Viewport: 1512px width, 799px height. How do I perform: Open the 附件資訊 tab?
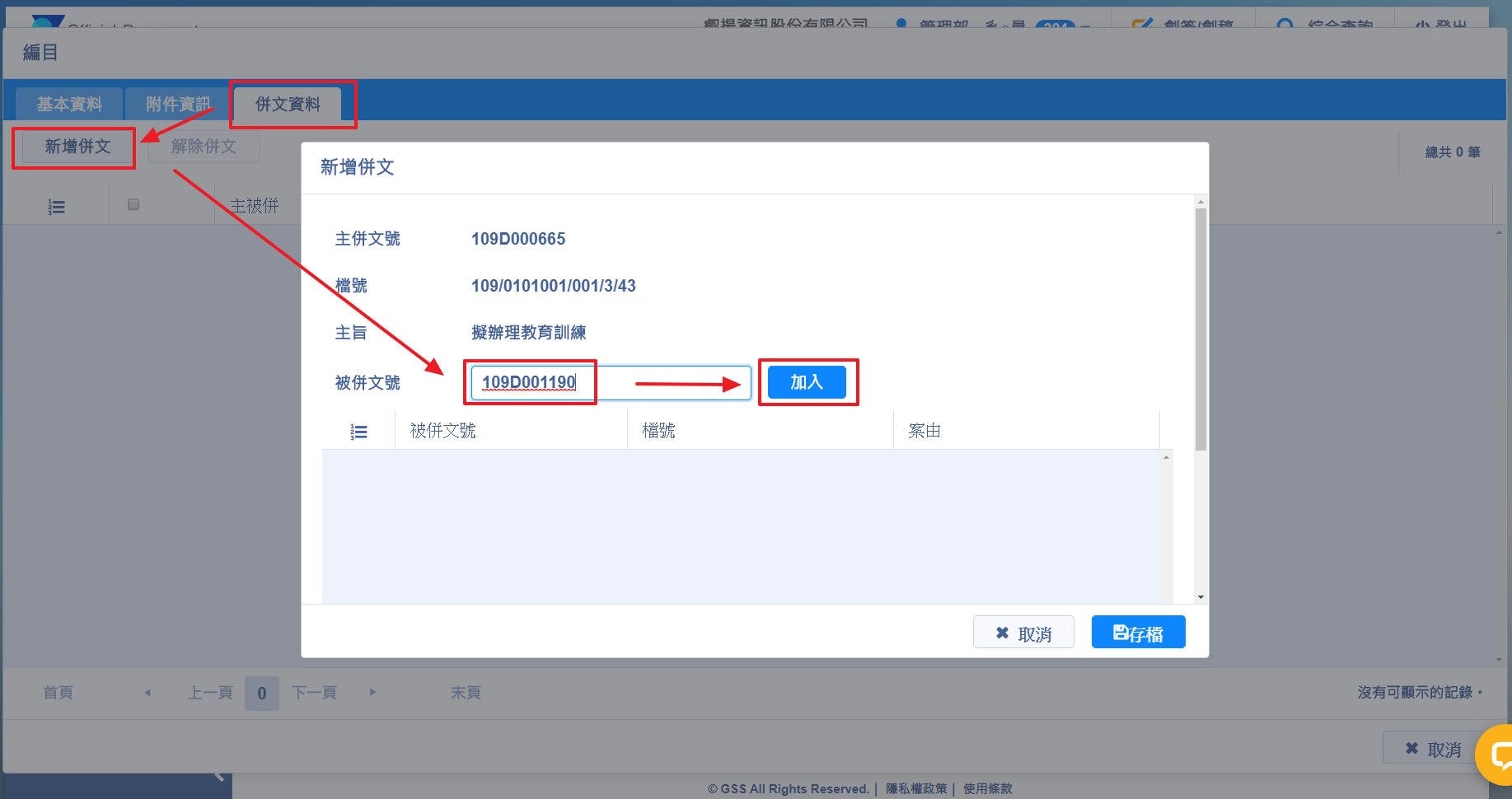177,105
